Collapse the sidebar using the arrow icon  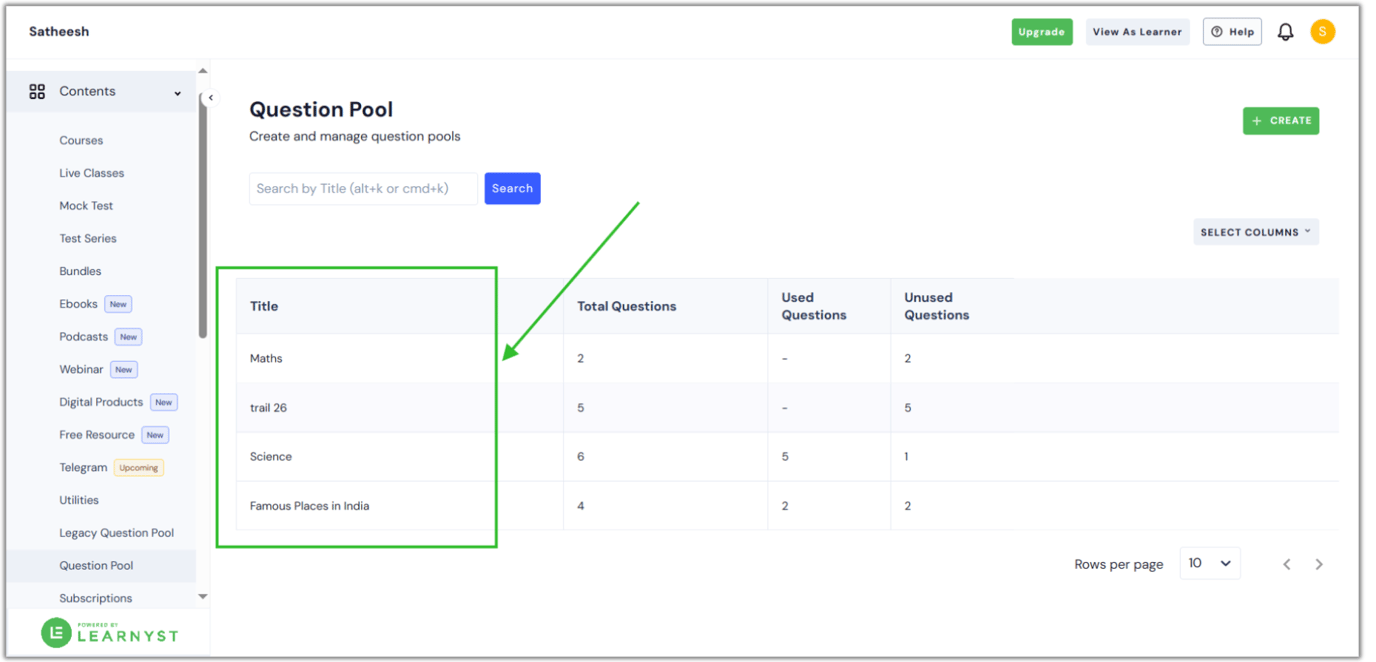211,97
